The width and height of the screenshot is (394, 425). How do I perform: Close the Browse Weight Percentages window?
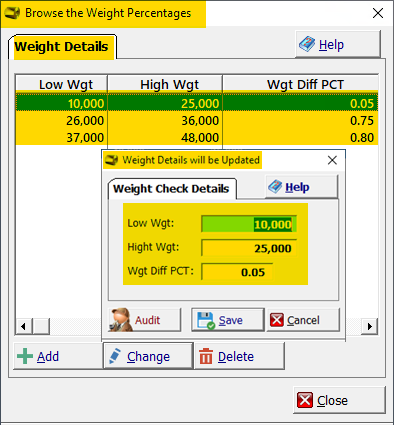[x=339, y=400]
